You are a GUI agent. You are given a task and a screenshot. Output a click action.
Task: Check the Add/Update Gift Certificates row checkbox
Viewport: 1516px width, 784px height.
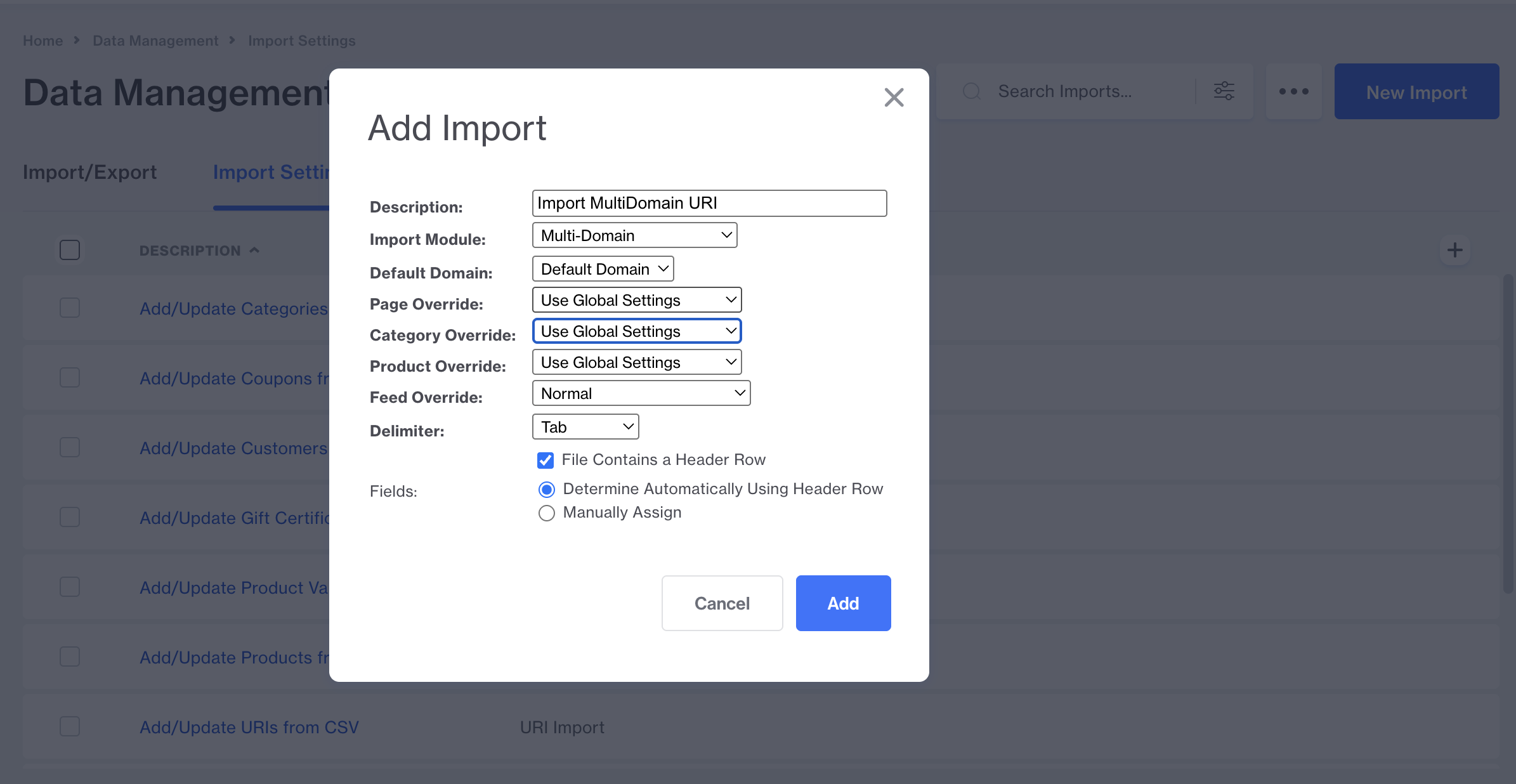(x=70, y=517)
